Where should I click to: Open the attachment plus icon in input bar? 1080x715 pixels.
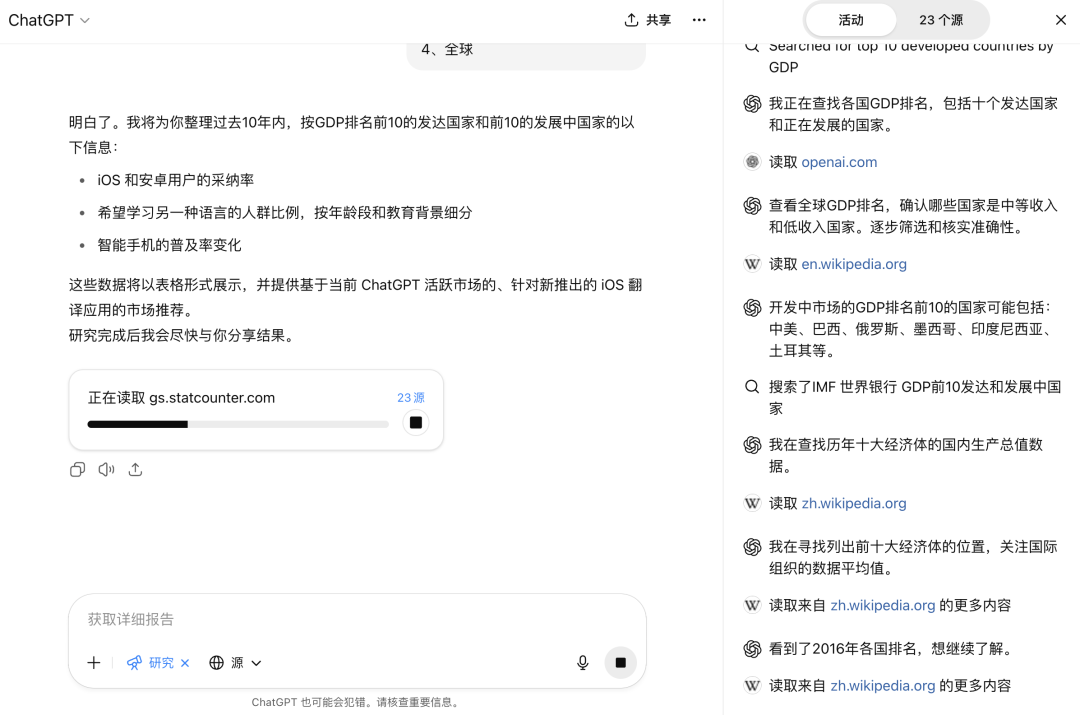(93, 662)
